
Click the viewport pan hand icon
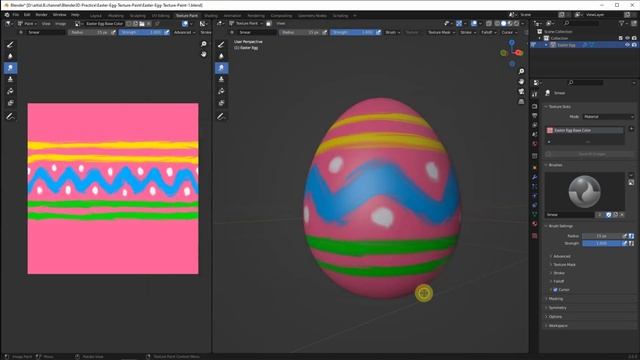pos(521,82)
